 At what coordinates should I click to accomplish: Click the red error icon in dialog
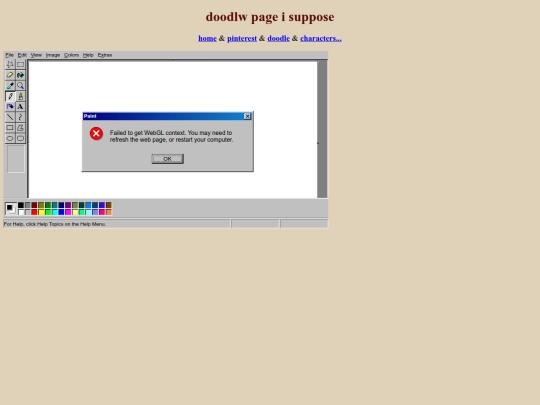[x=96, y=133]
